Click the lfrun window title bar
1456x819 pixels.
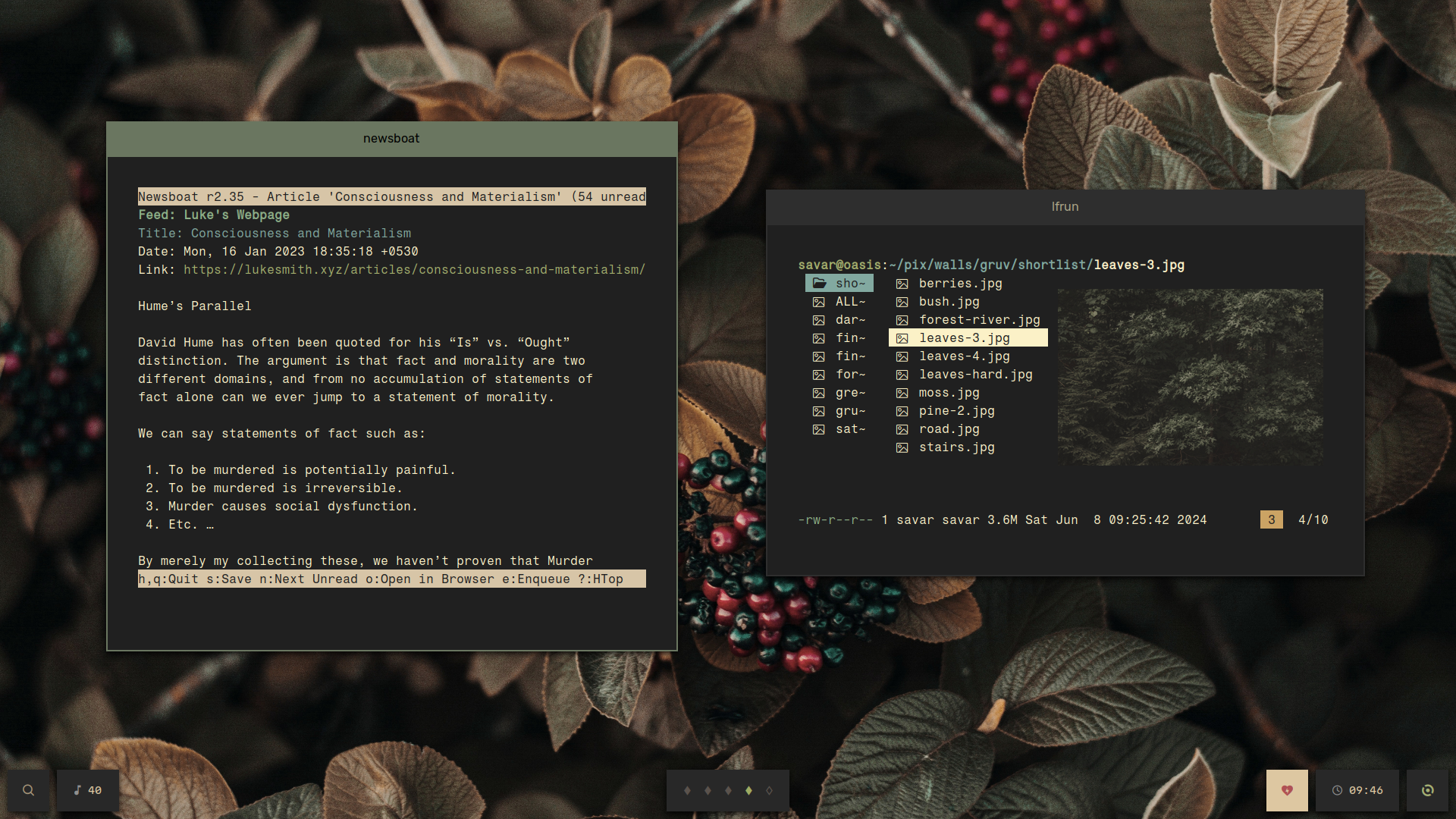pos(1065,207)
